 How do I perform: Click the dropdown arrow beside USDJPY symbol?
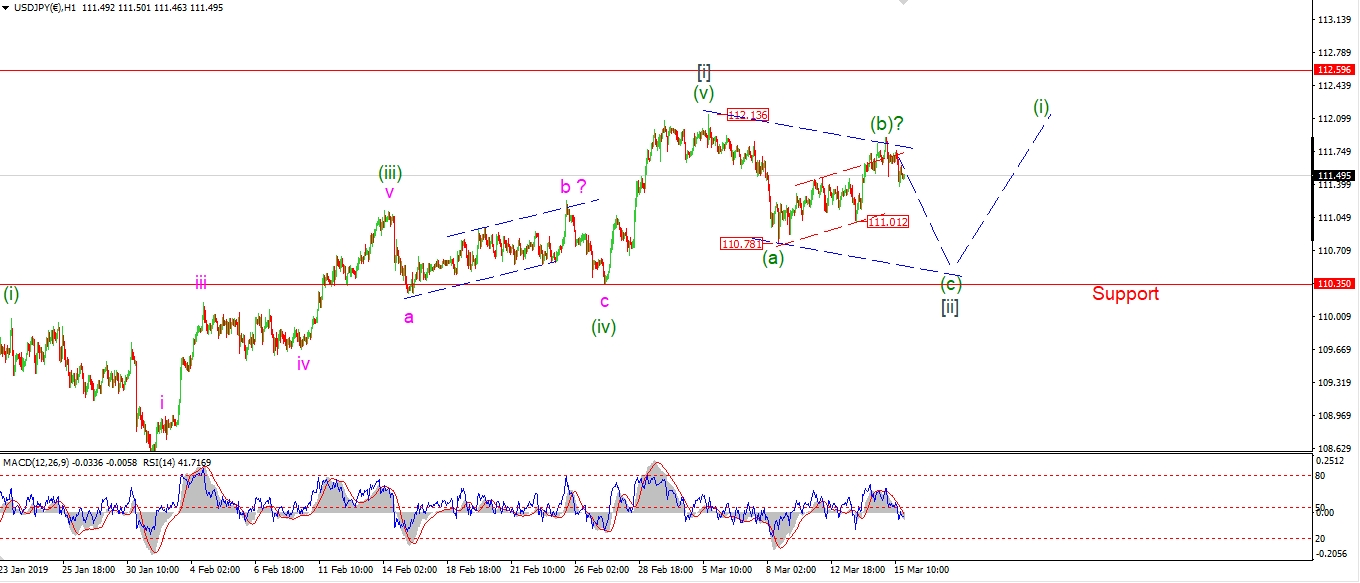pos(7,8)
